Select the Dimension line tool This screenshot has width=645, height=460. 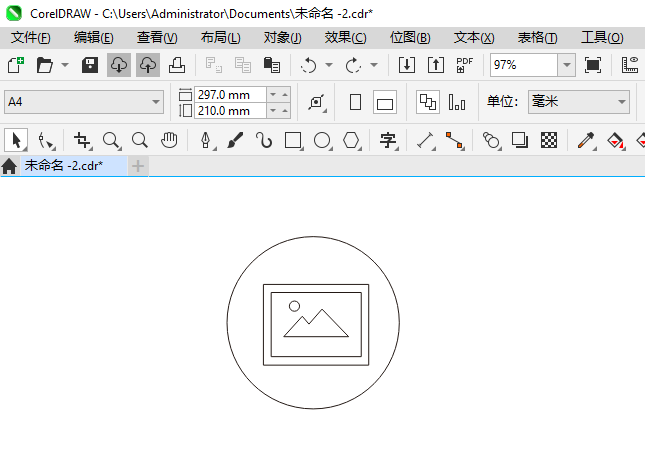click(x=426, y=141)
